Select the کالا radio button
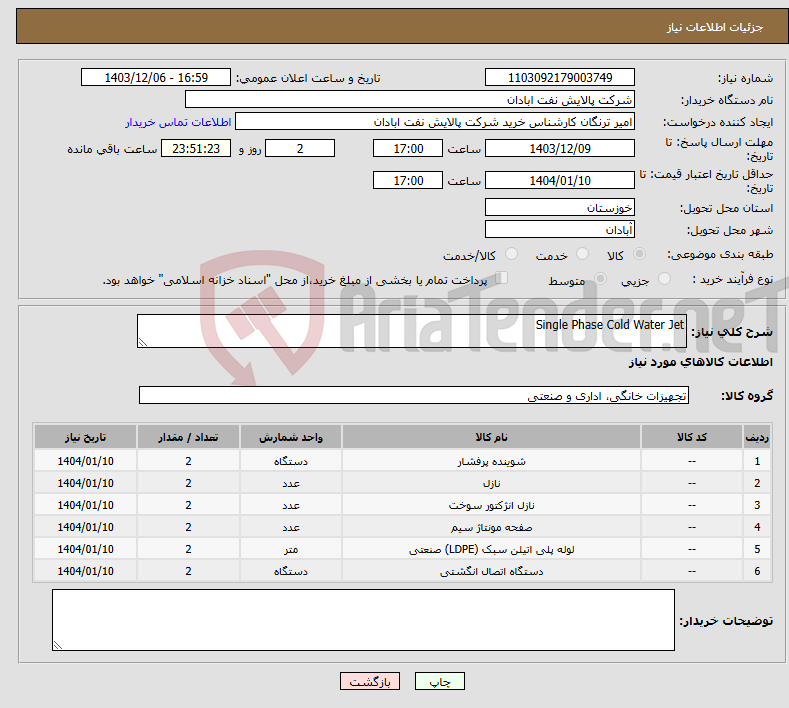The image size is (789, 708). click(x=639, y=254)
